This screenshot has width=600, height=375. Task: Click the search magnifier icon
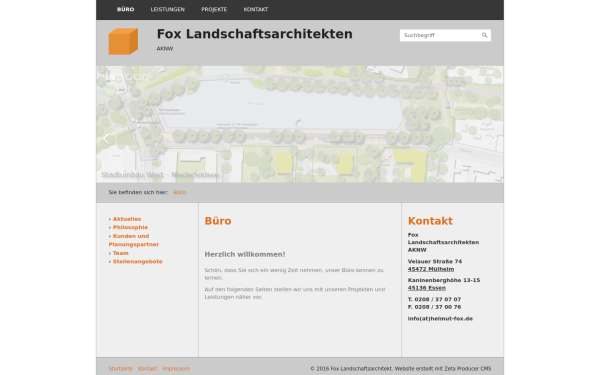[484, 35]
